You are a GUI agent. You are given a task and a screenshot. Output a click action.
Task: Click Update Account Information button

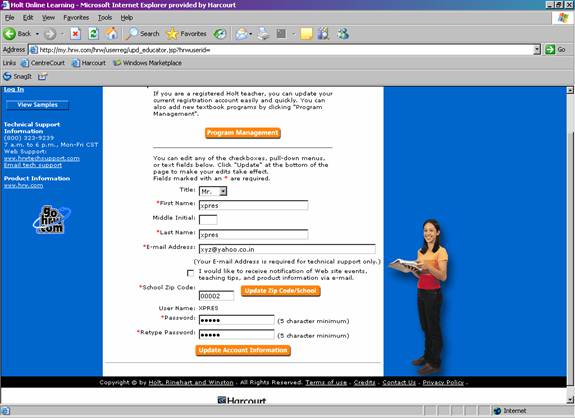243,350
